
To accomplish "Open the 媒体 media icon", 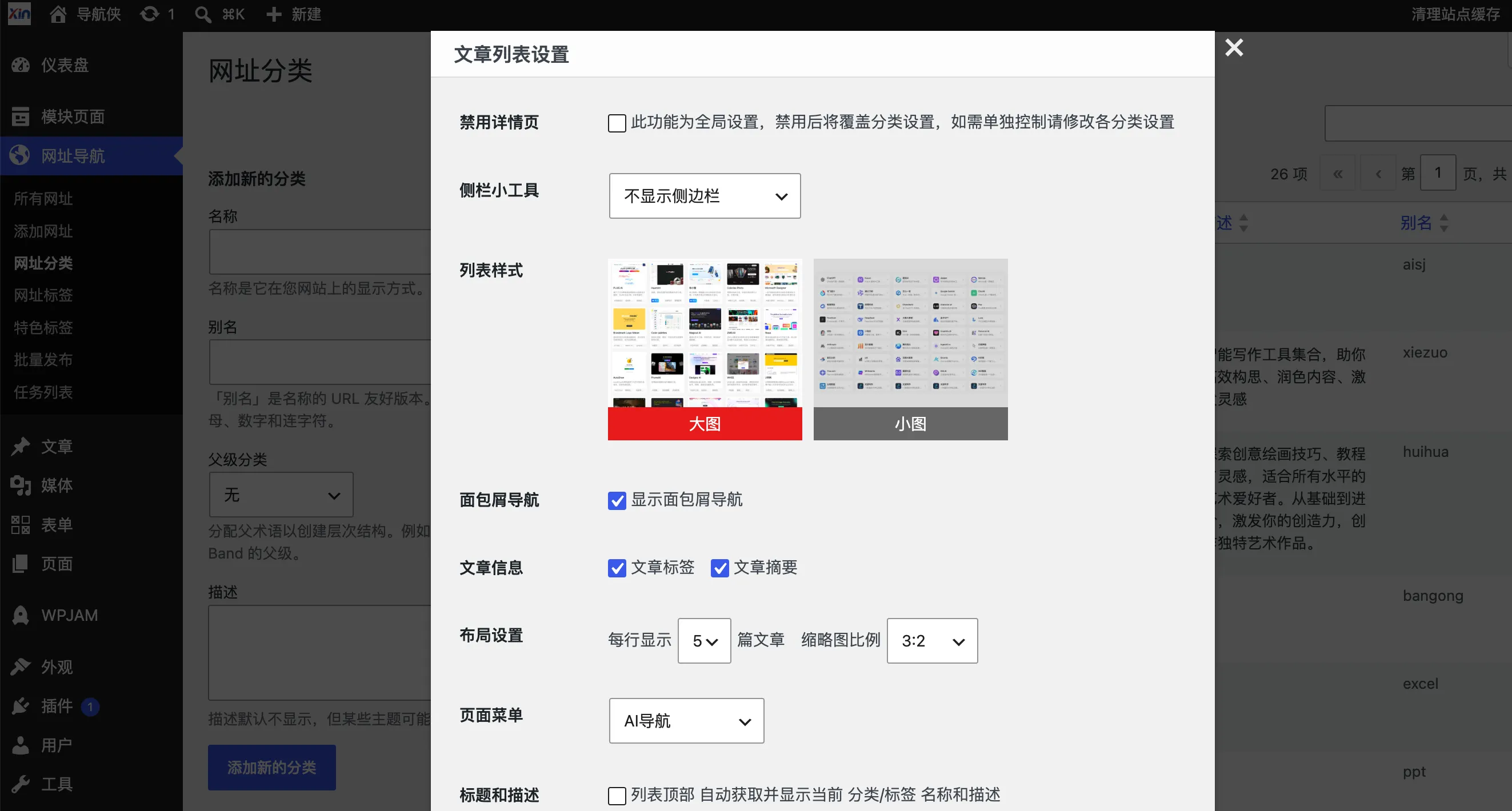I will pyautogui.click(x=21, y=485).
